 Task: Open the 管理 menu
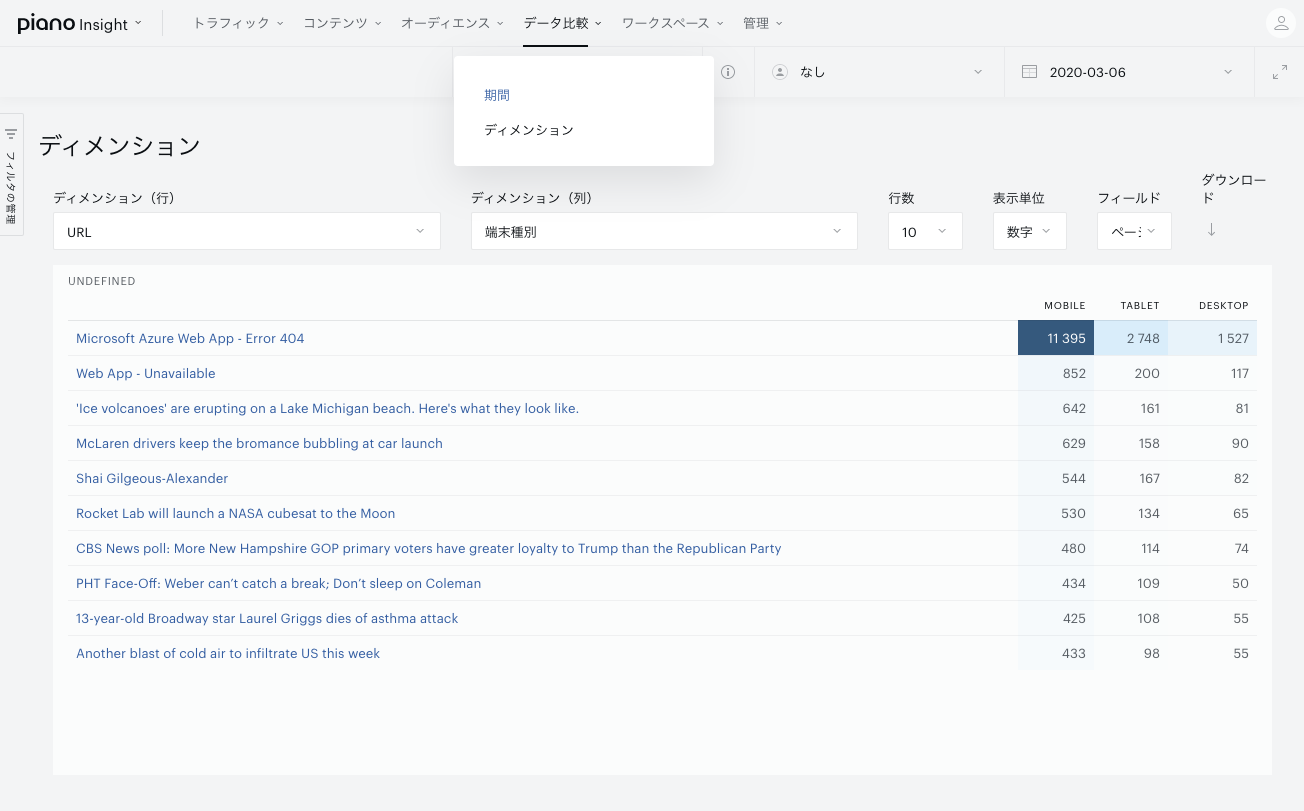[x=762, y=23]
